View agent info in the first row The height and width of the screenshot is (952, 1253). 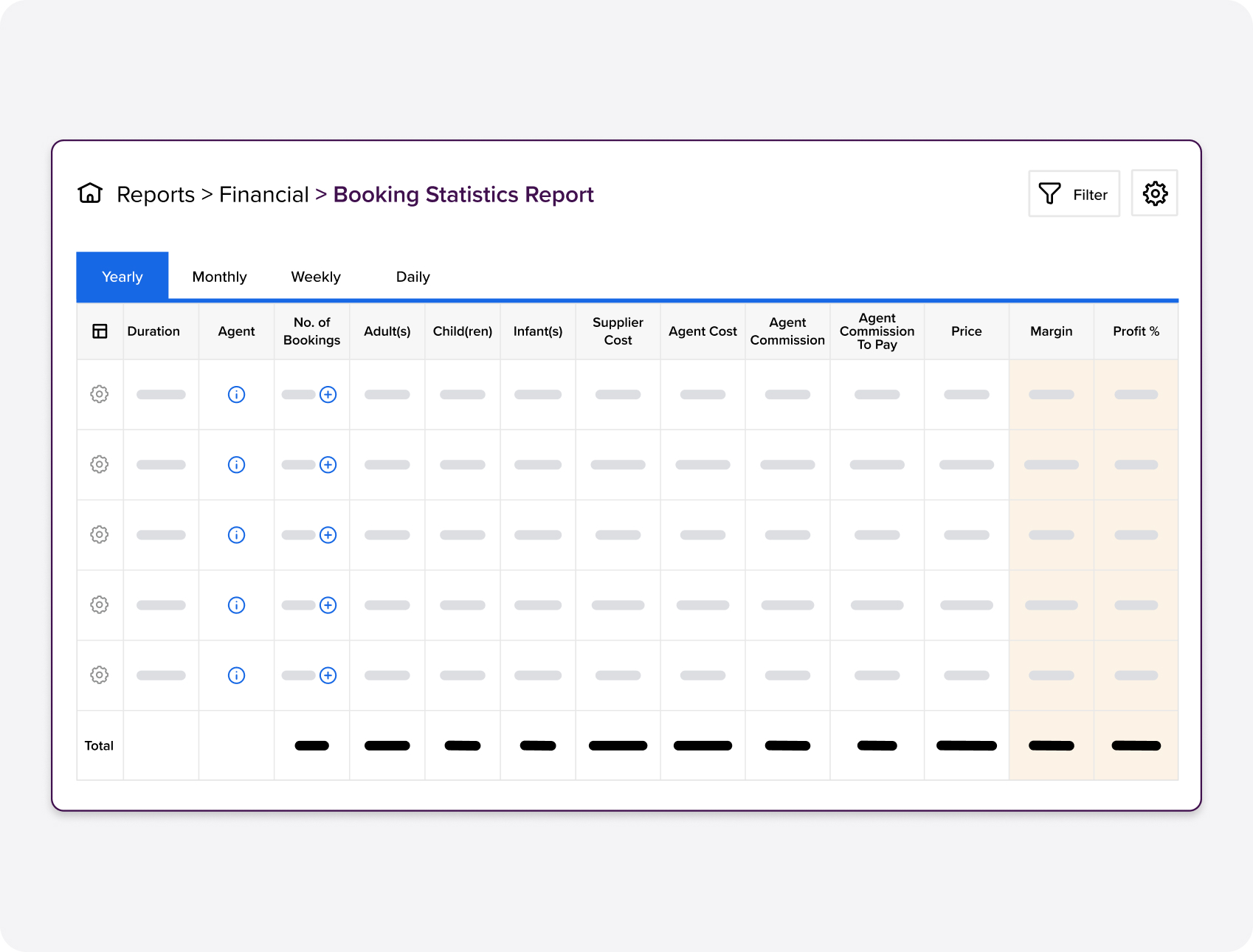[x=236, y=395]
